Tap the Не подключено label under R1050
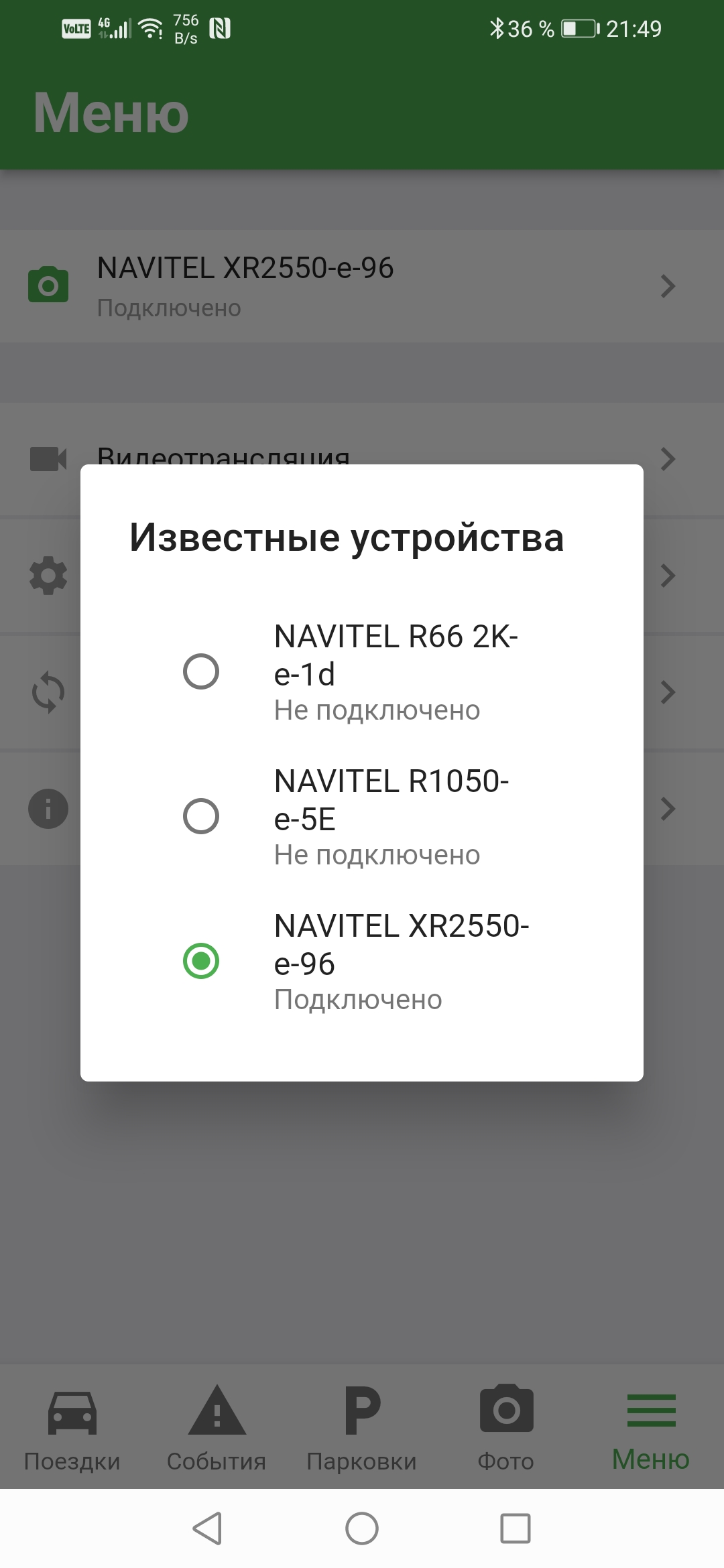724x1568 pixels. click(x=377, y=856)
